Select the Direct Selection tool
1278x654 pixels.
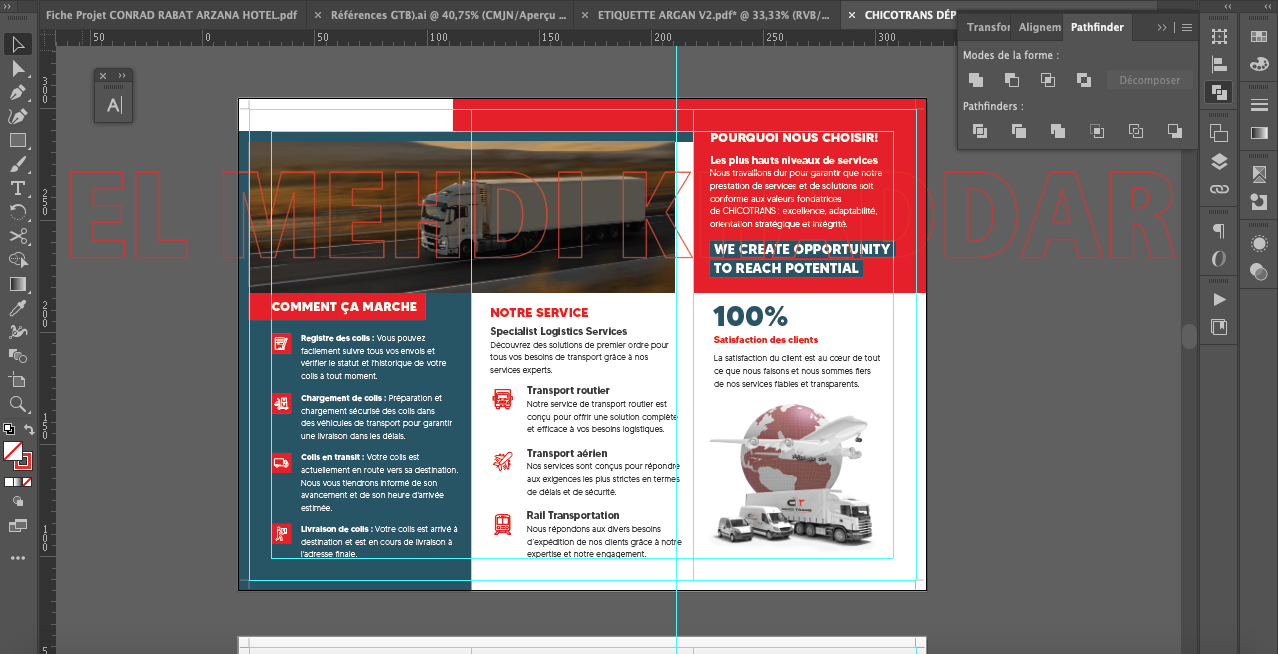pos(18,68)
